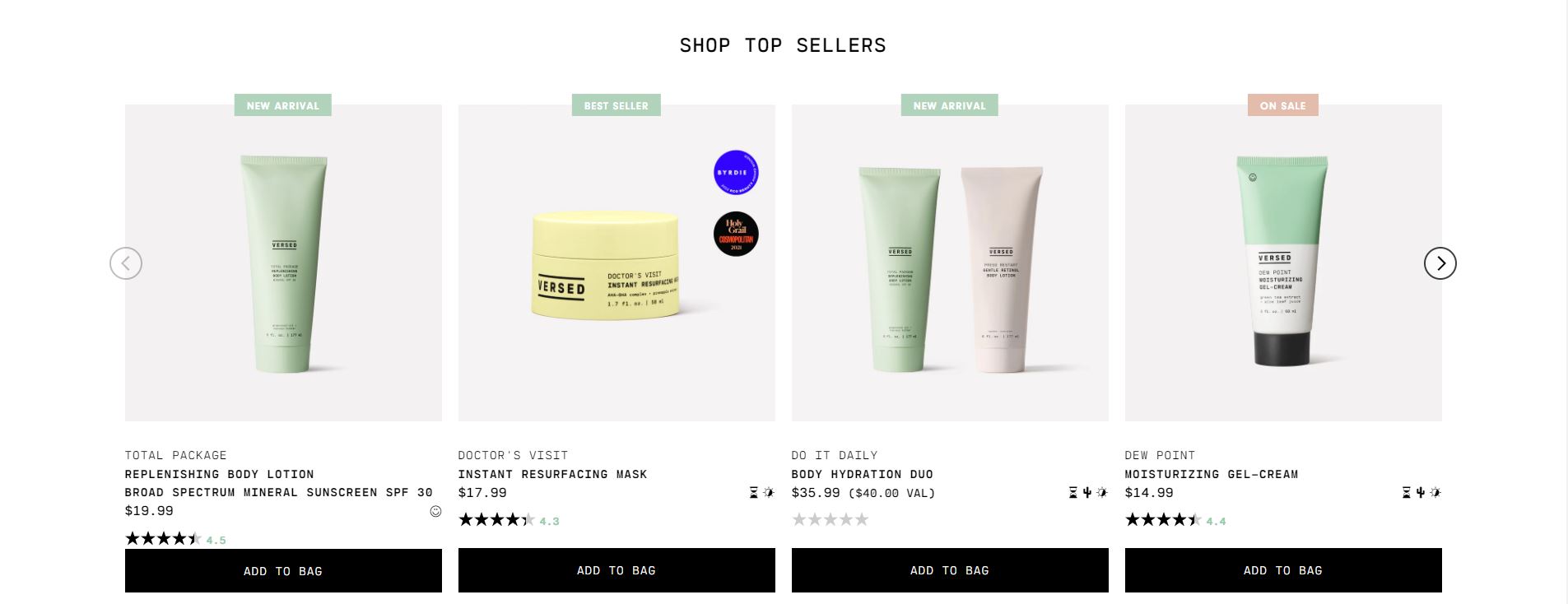Open the Dew Point gel-cream tube image
This screenshot has width=1568, height=604.
point(1283,263)
